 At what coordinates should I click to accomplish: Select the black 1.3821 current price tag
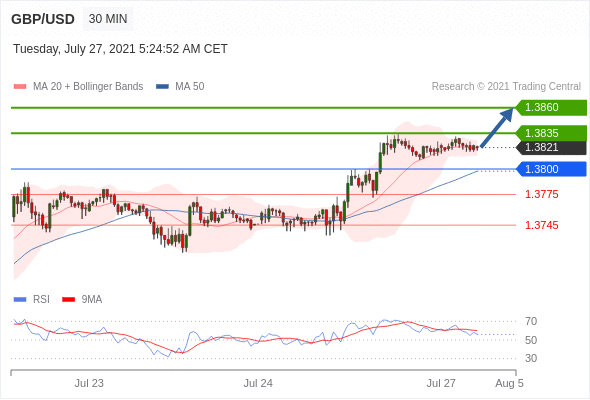(551, 148)
